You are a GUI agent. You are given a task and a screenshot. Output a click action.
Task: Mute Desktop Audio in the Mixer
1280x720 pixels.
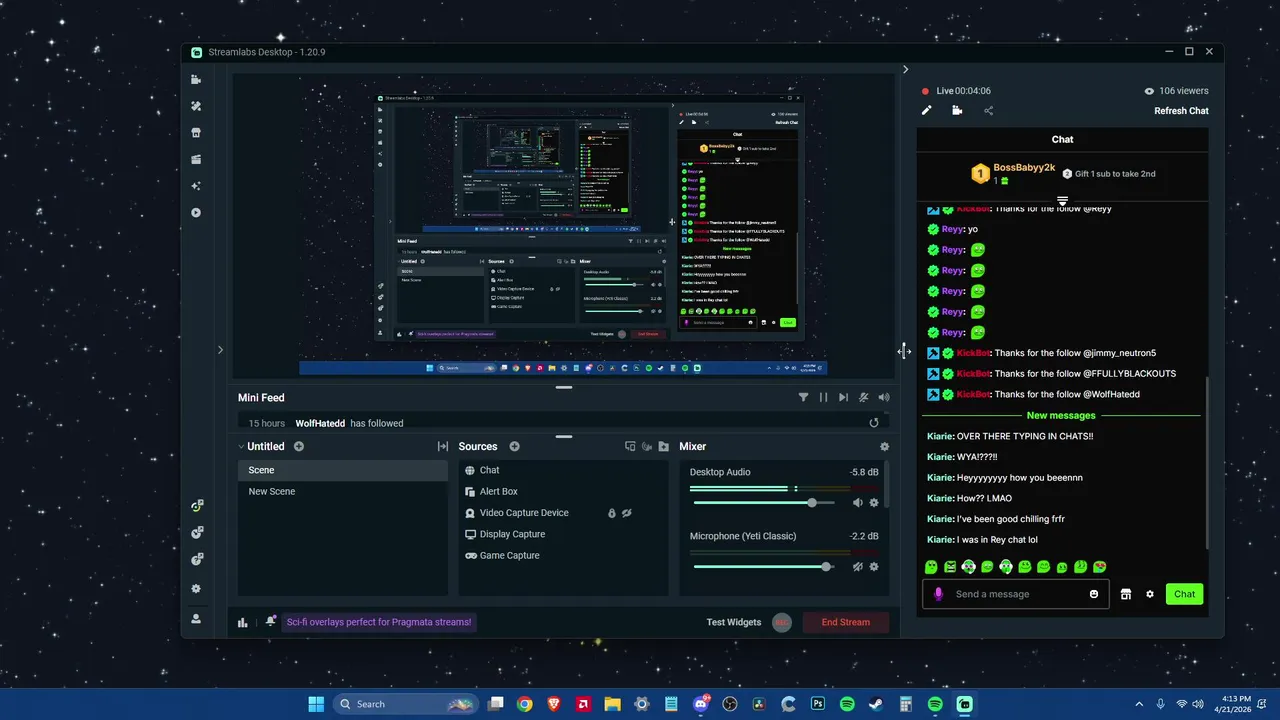tap(857, 503)
